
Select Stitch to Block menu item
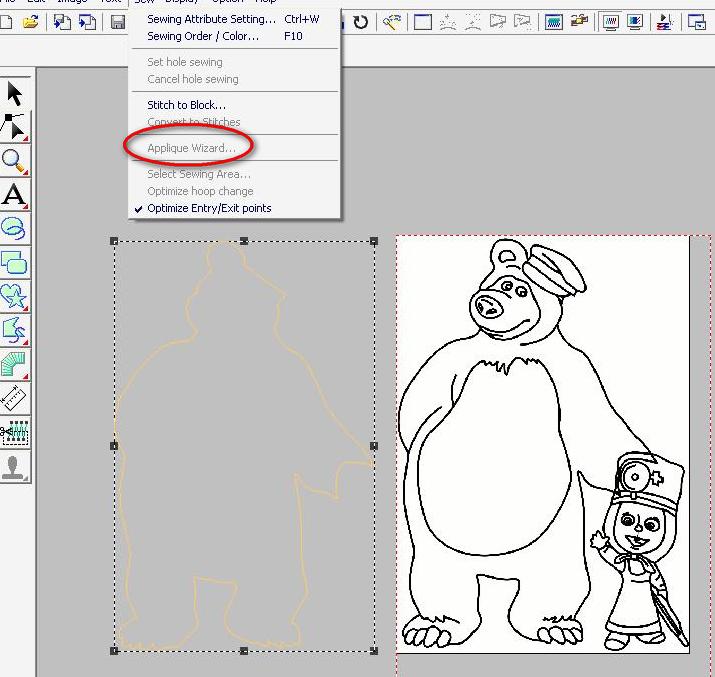[187, 105]
